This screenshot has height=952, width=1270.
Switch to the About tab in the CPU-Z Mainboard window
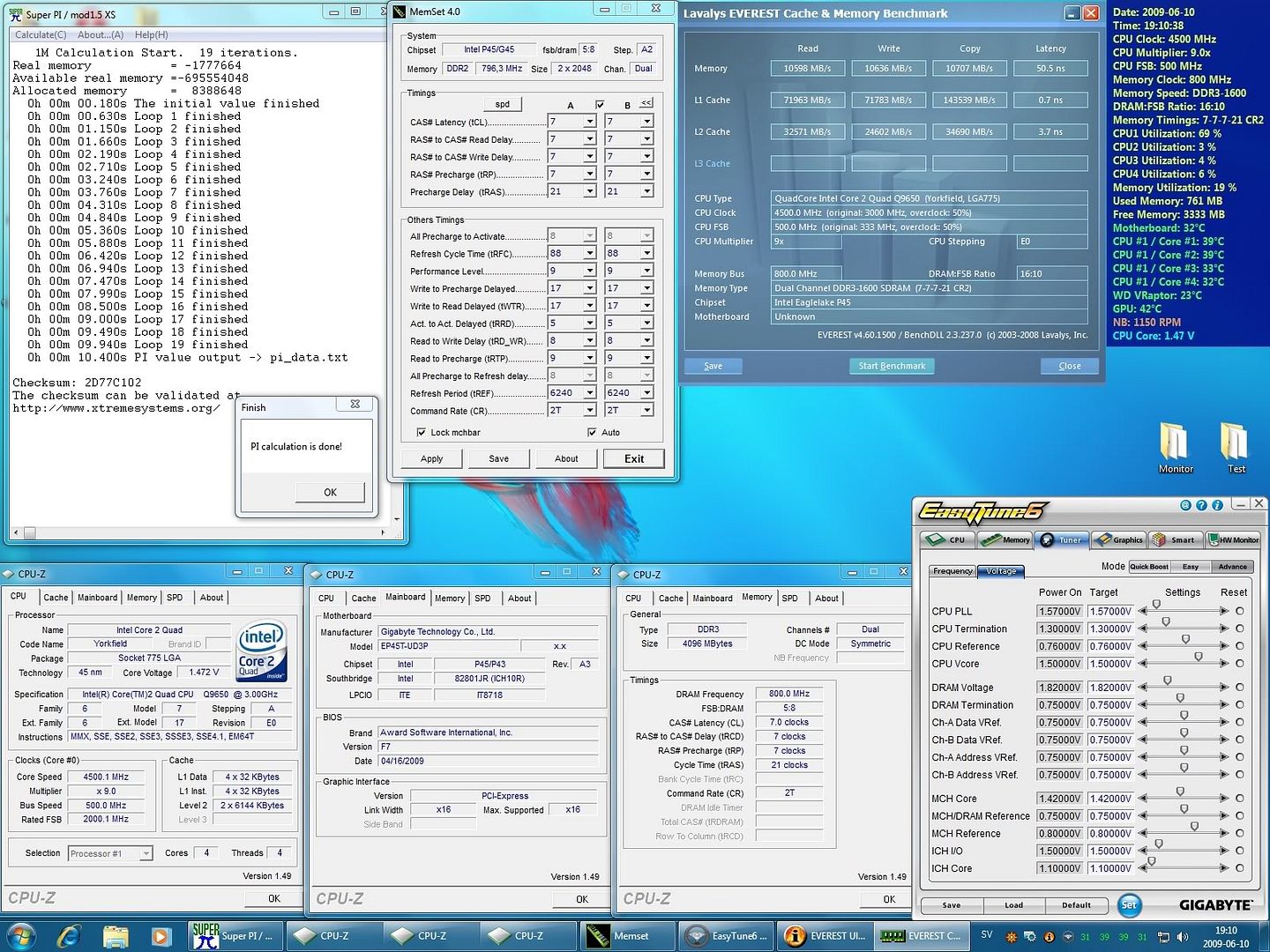(x=519, y=598)
